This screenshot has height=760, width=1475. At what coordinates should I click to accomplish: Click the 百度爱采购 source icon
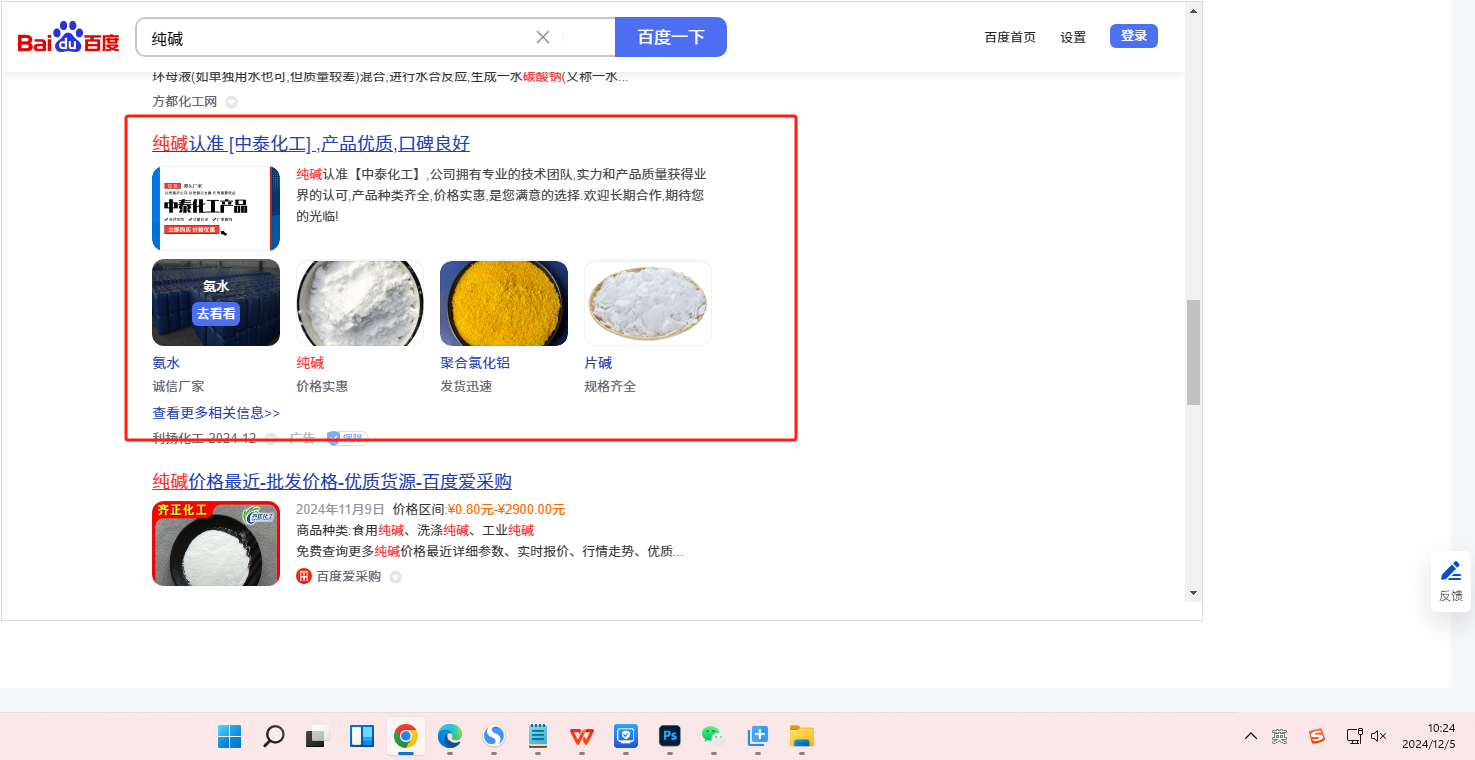304,576
